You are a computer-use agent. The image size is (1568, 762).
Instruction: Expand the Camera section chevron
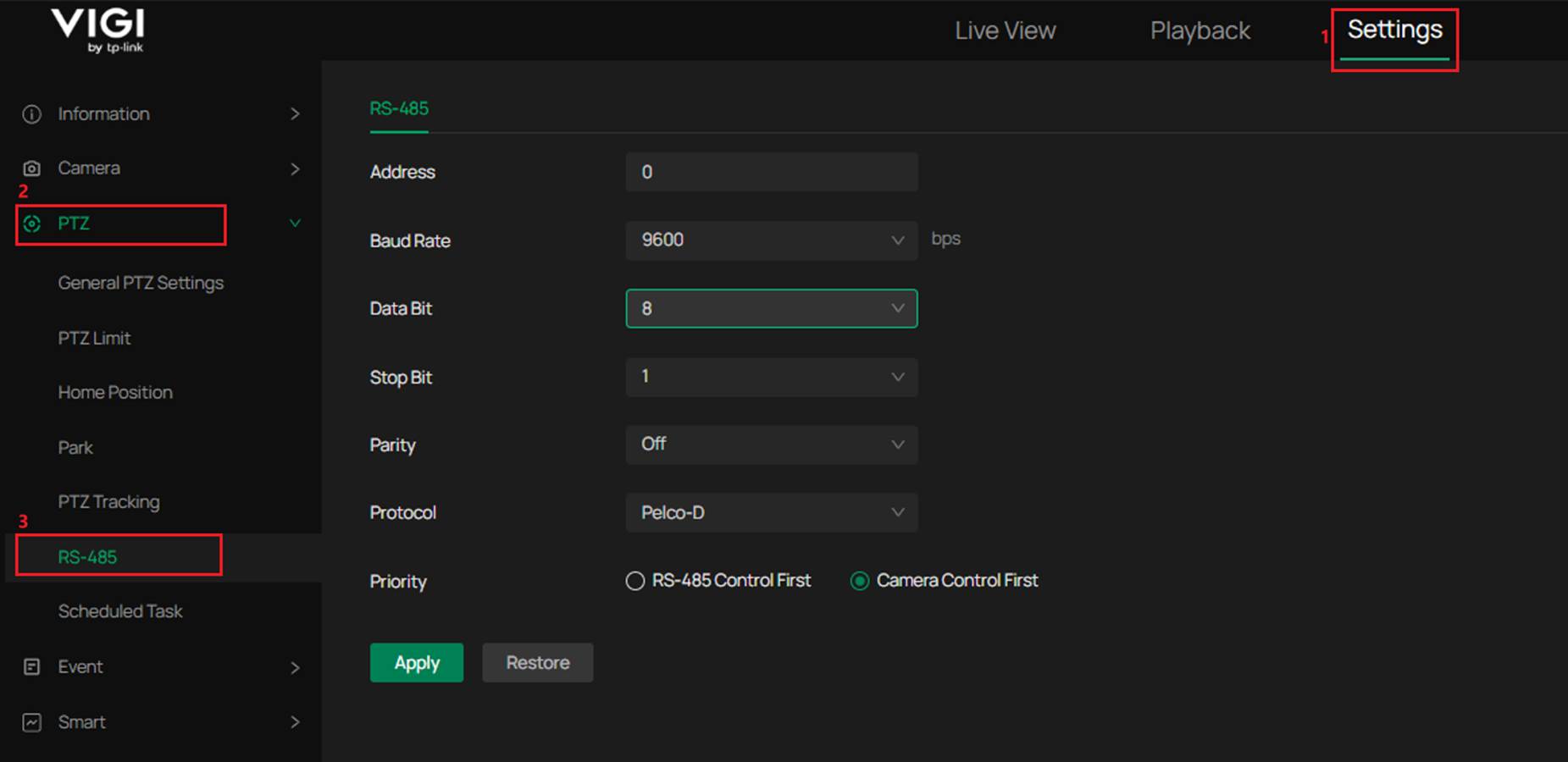(296, 168)
